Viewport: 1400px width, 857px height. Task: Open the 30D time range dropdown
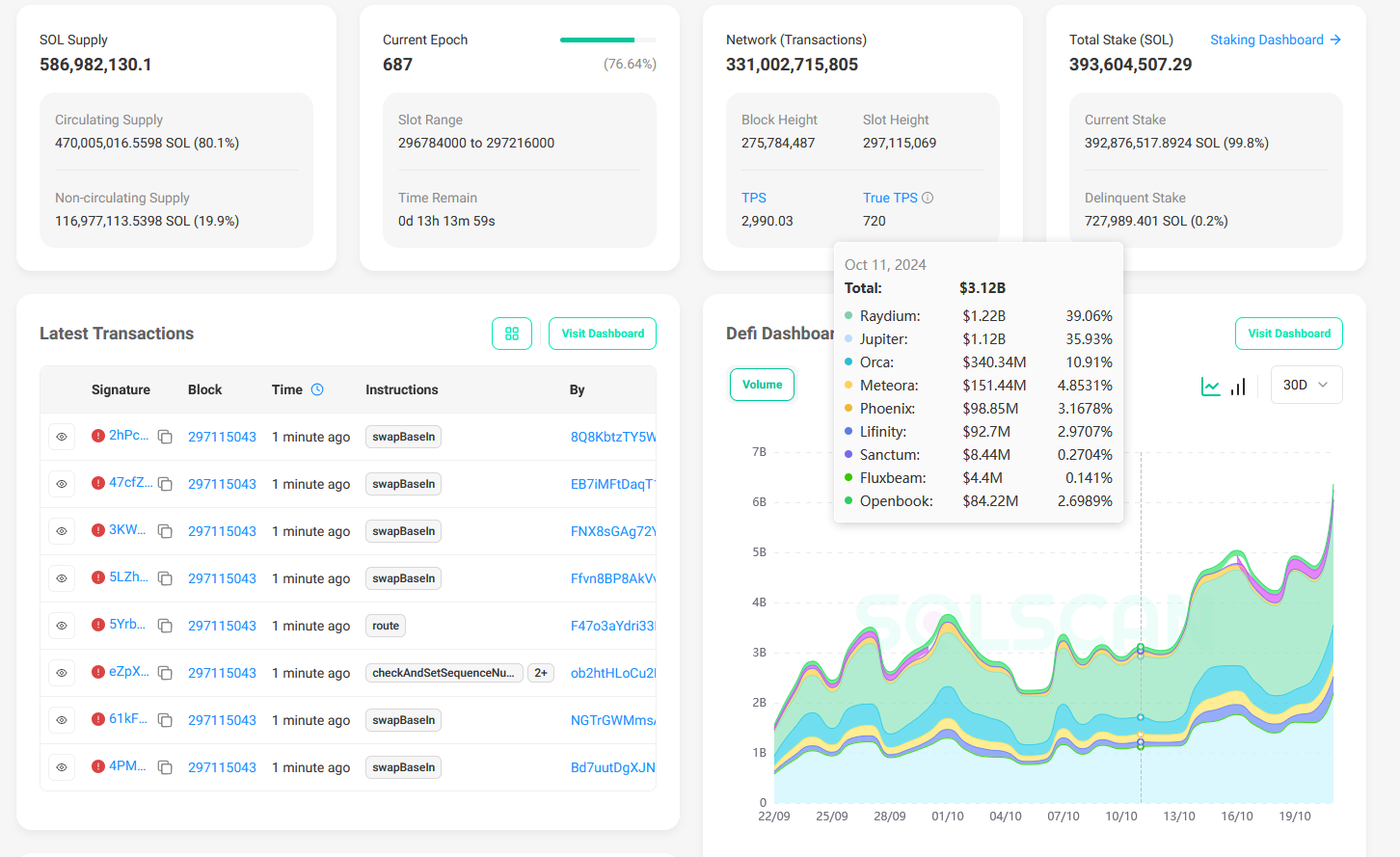point(1306,385)
